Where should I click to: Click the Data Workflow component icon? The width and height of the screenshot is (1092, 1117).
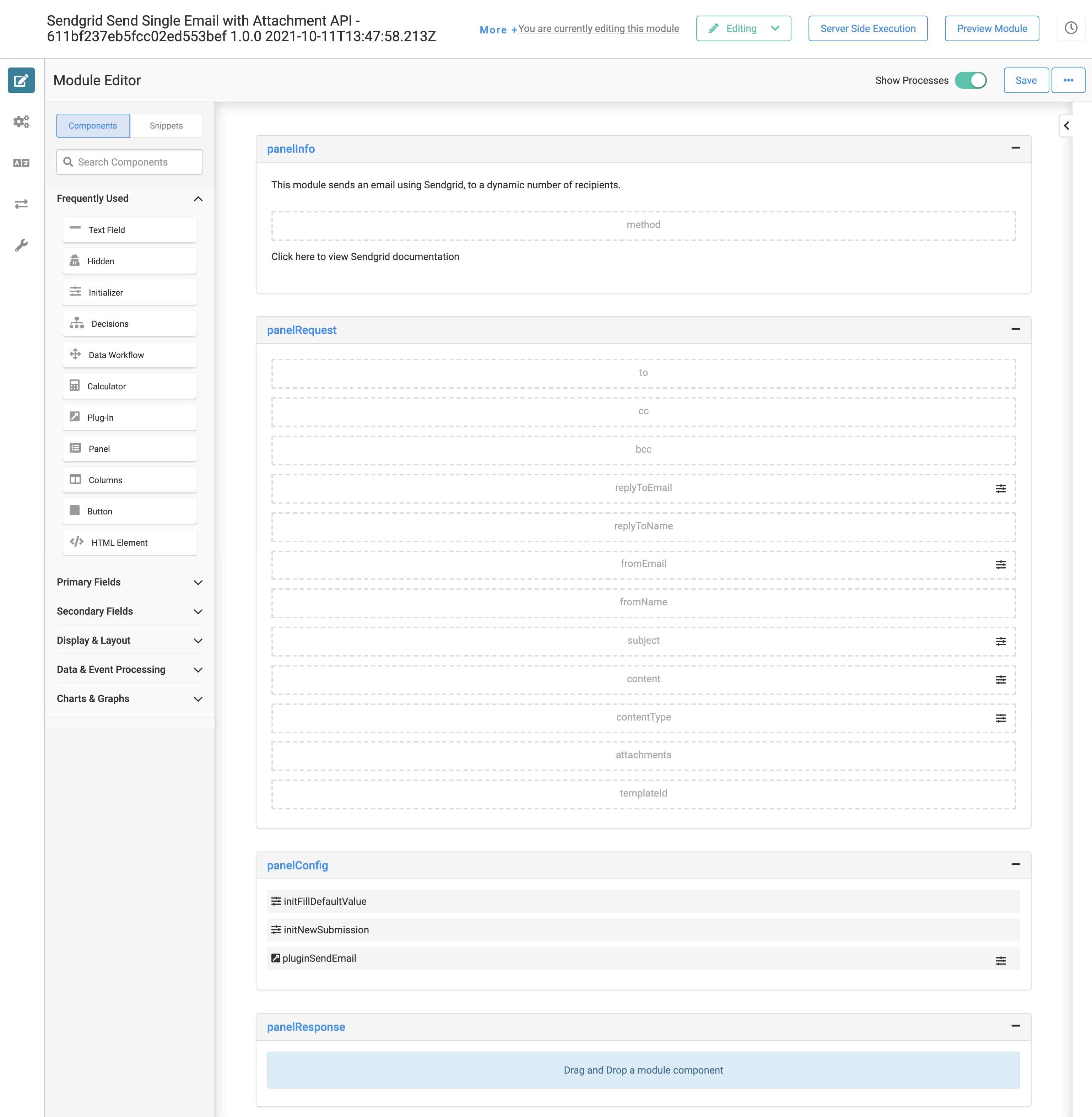coord(75,354)
